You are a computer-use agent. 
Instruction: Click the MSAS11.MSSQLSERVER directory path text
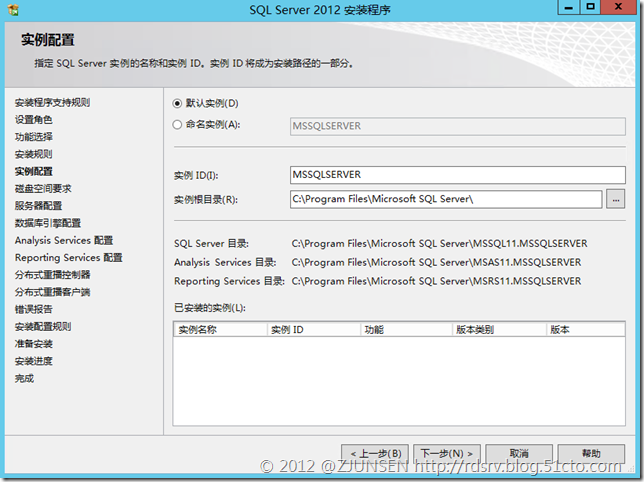point(436,262)
